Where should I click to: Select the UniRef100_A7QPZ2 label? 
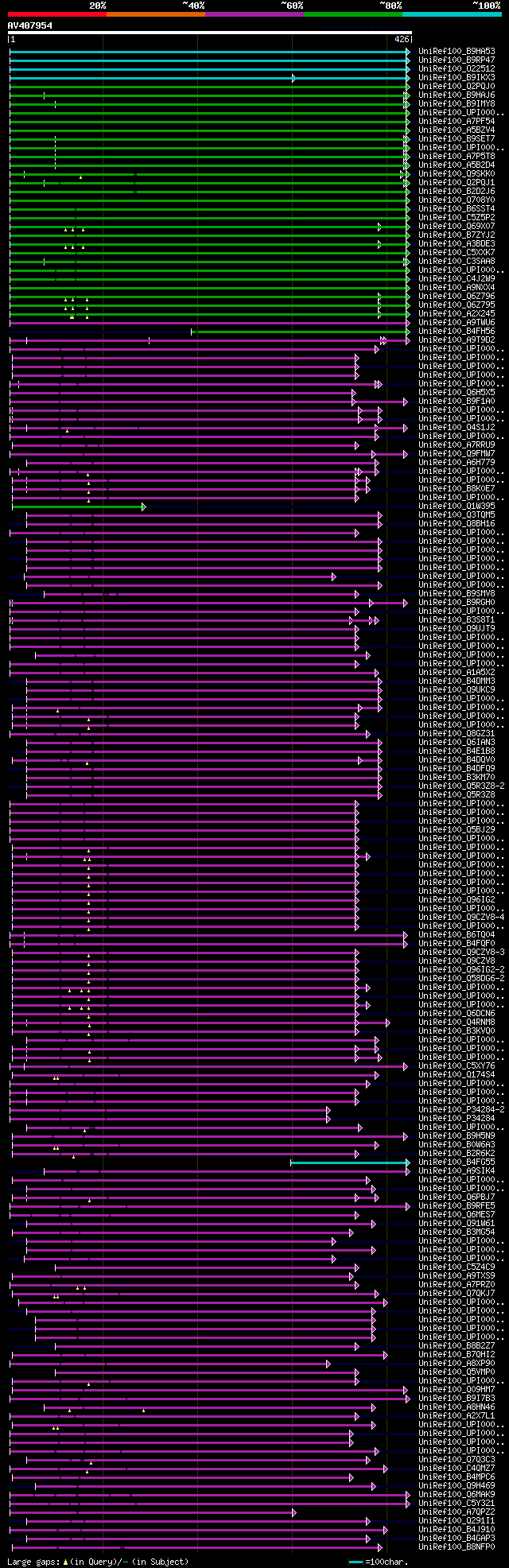click(457, 1512)
